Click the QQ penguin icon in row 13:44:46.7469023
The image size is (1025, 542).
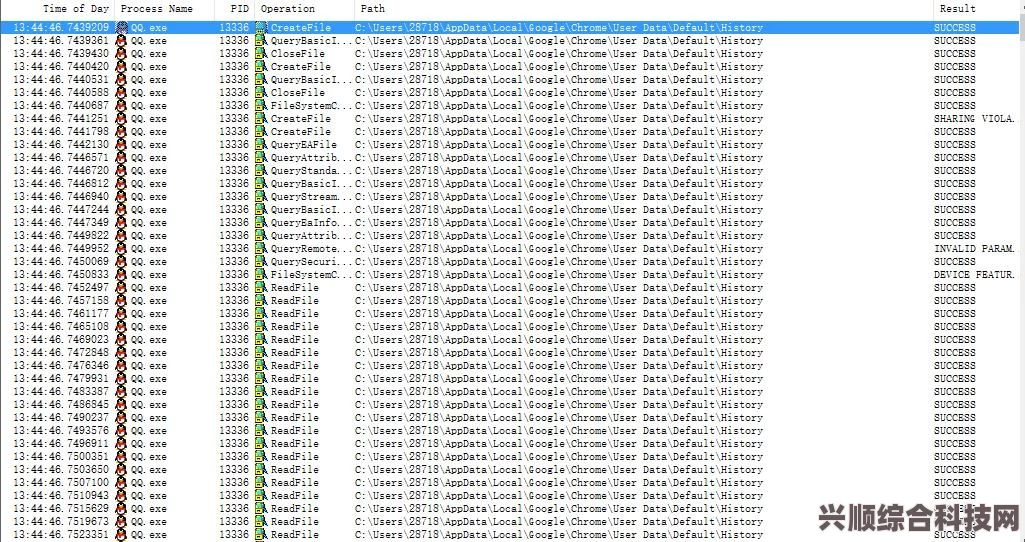(x=121, y=339)
